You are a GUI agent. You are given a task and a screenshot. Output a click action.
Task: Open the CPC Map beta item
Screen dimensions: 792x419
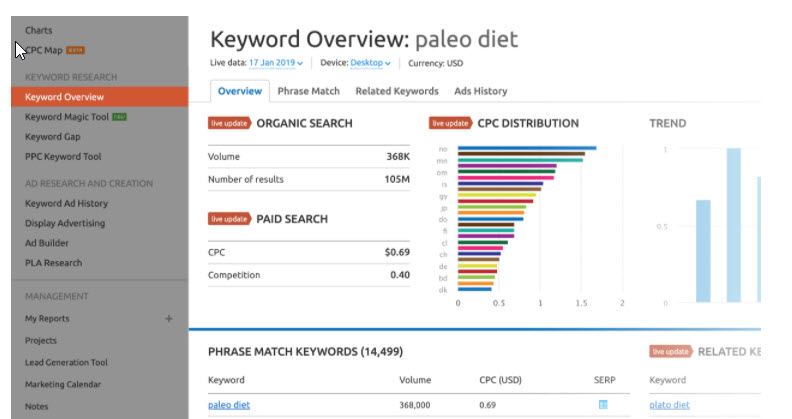46,50
